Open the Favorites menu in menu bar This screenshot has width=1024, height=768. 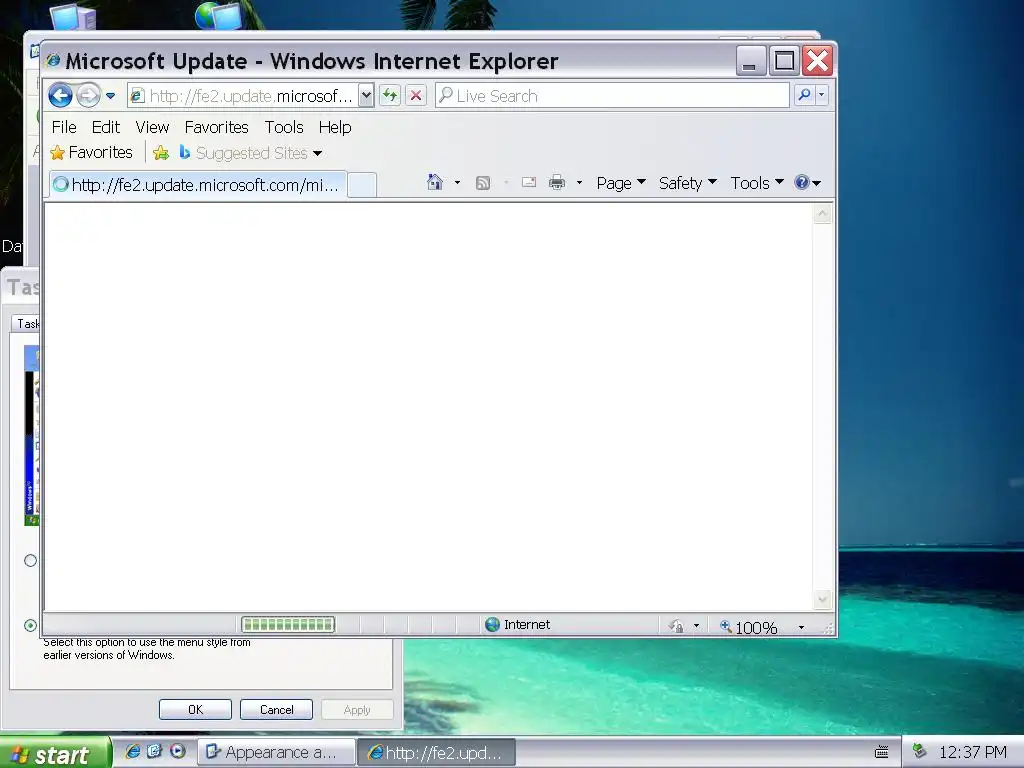coord(216,127)
